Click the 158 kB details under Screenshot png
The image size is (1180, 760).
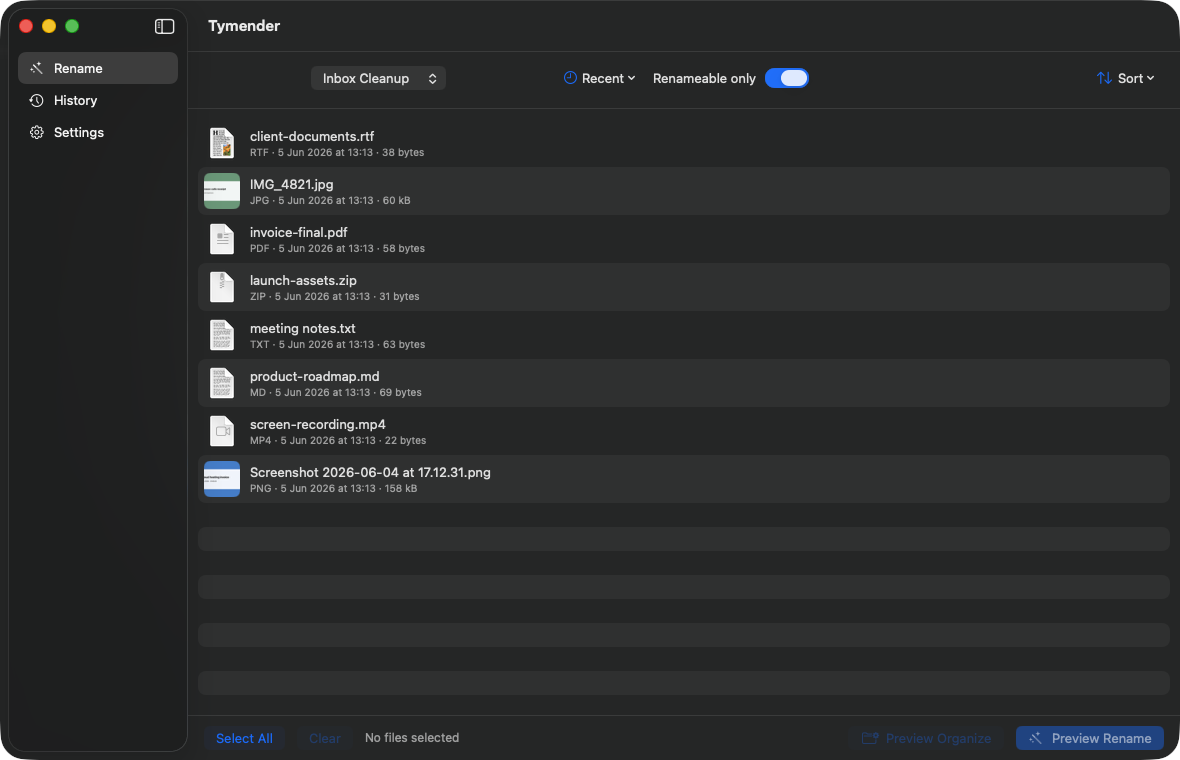coord(333,488)
